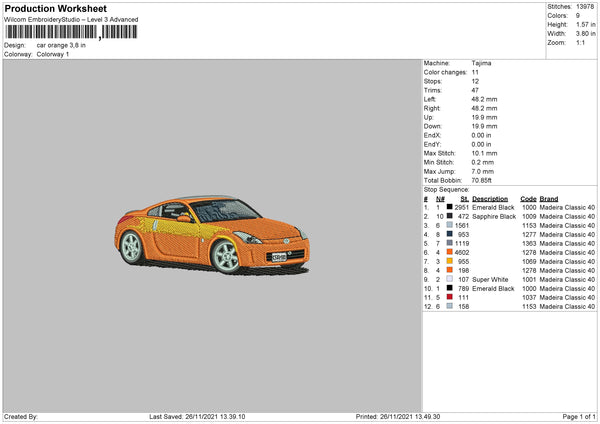Click the St. column header

[464, 198]
